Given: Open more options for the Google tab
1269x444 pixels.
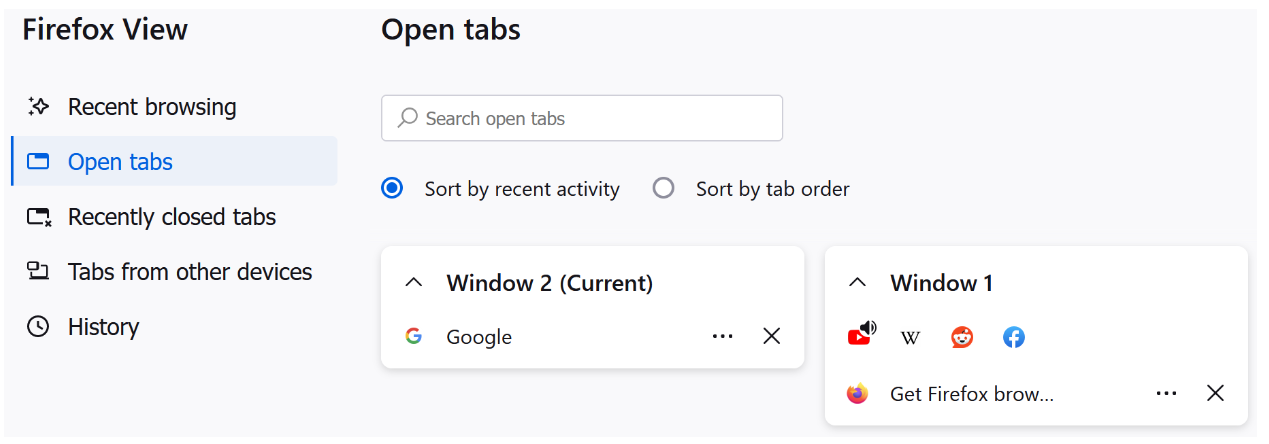Looking at the screenshot, I should 723,336.
